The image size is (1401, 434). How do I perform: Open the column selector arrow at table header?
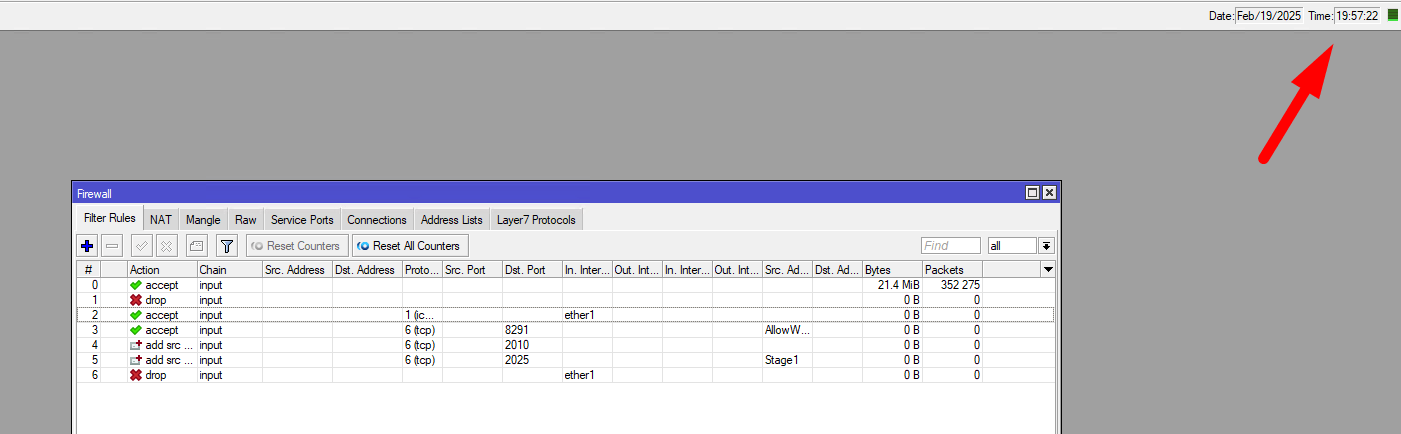(x=1048, y=270)
